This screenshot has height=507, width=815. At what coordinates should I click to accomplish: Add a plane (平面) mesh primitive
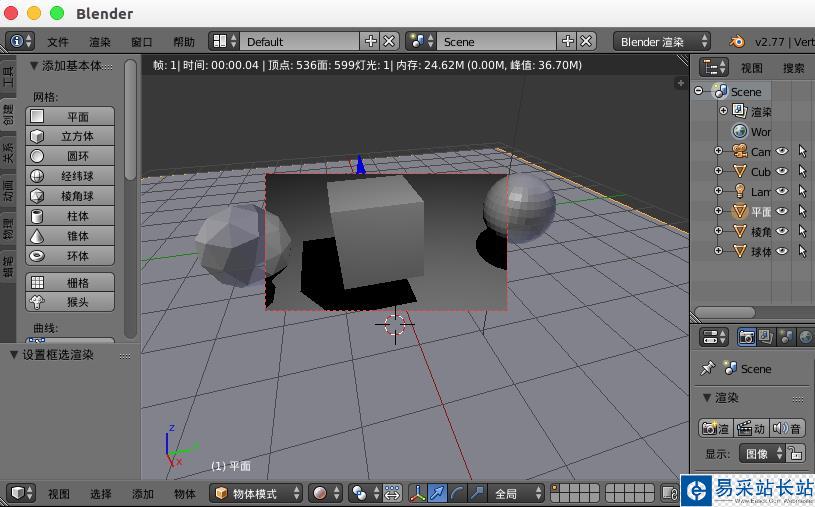(x=70, y=116)
